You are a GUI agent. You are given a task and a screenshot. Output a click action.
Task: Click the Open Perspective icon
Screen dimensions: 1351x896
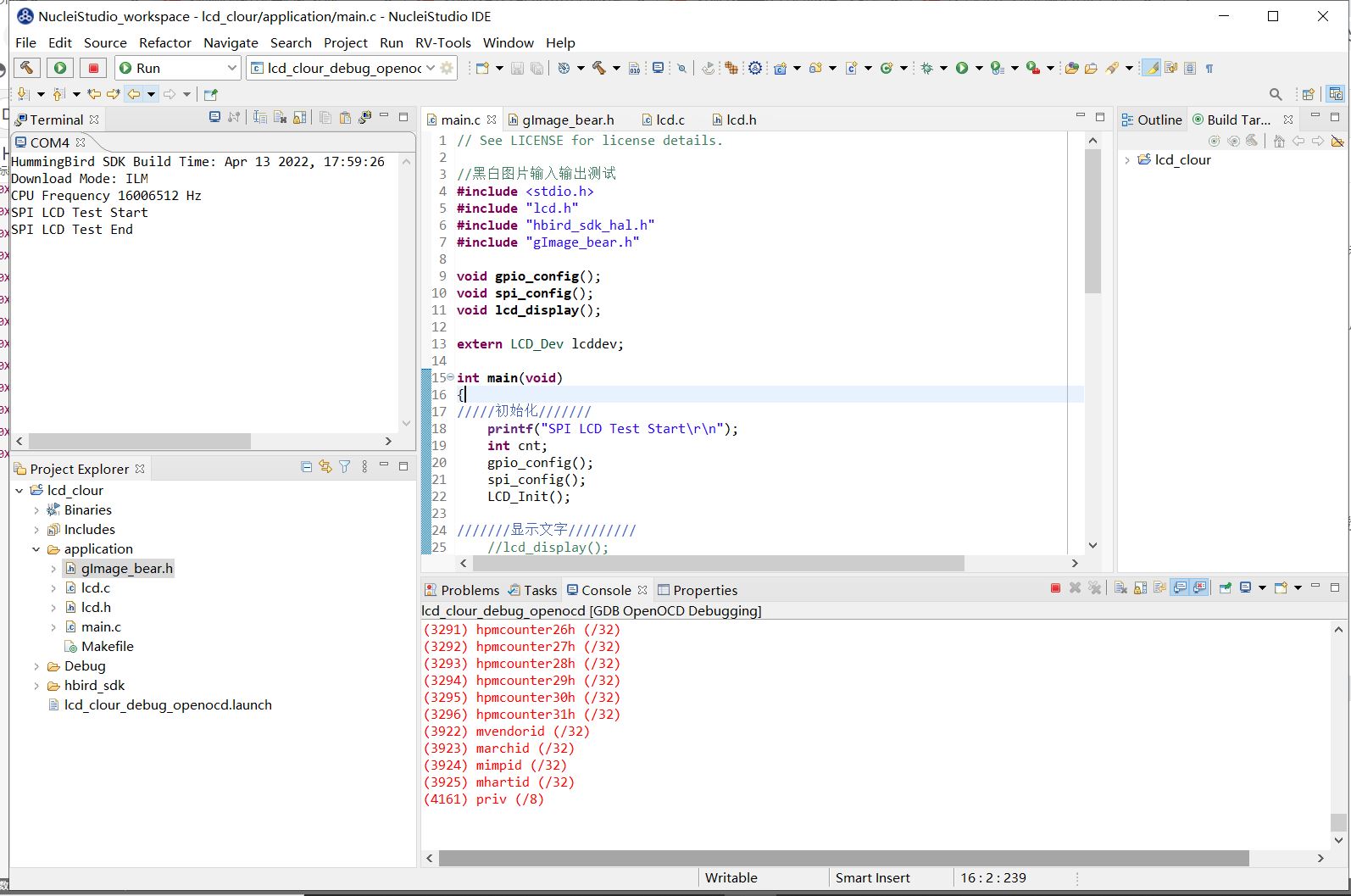click(1308, 94)
